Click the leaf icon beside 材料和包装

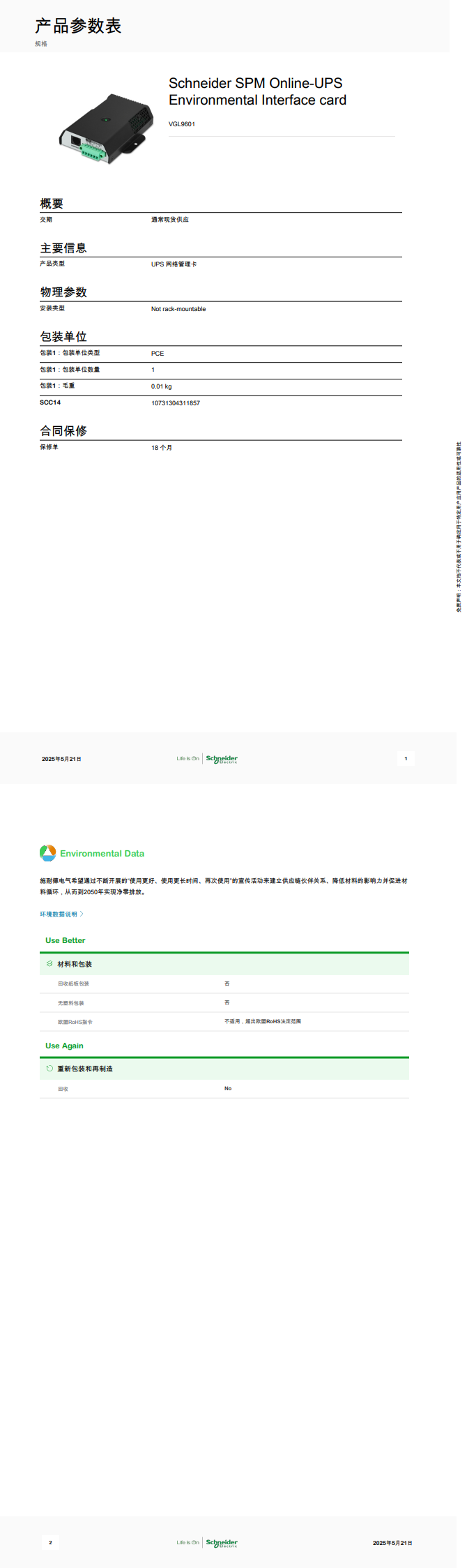(49, 963)
